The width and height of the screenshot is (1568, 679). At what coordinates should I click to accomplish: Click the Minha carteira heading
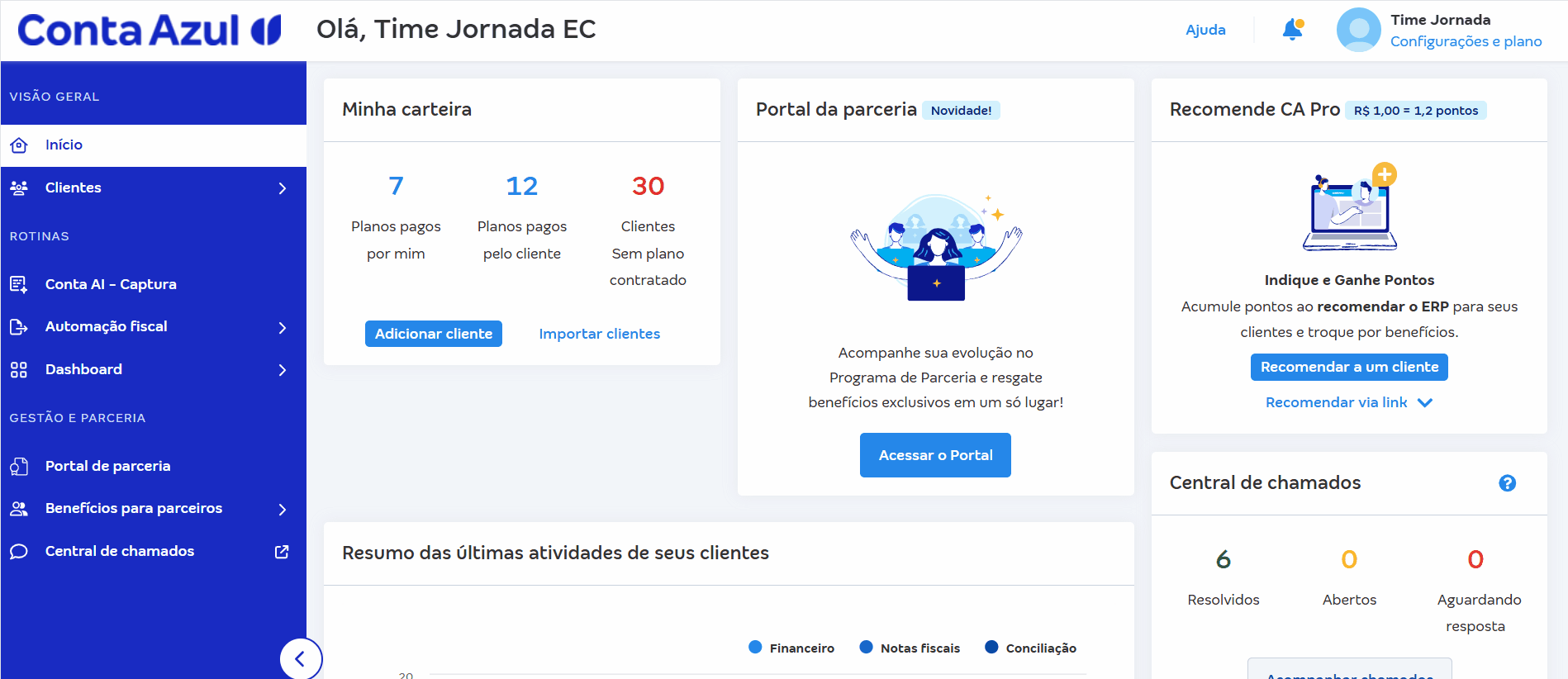[x=406, y=110]
